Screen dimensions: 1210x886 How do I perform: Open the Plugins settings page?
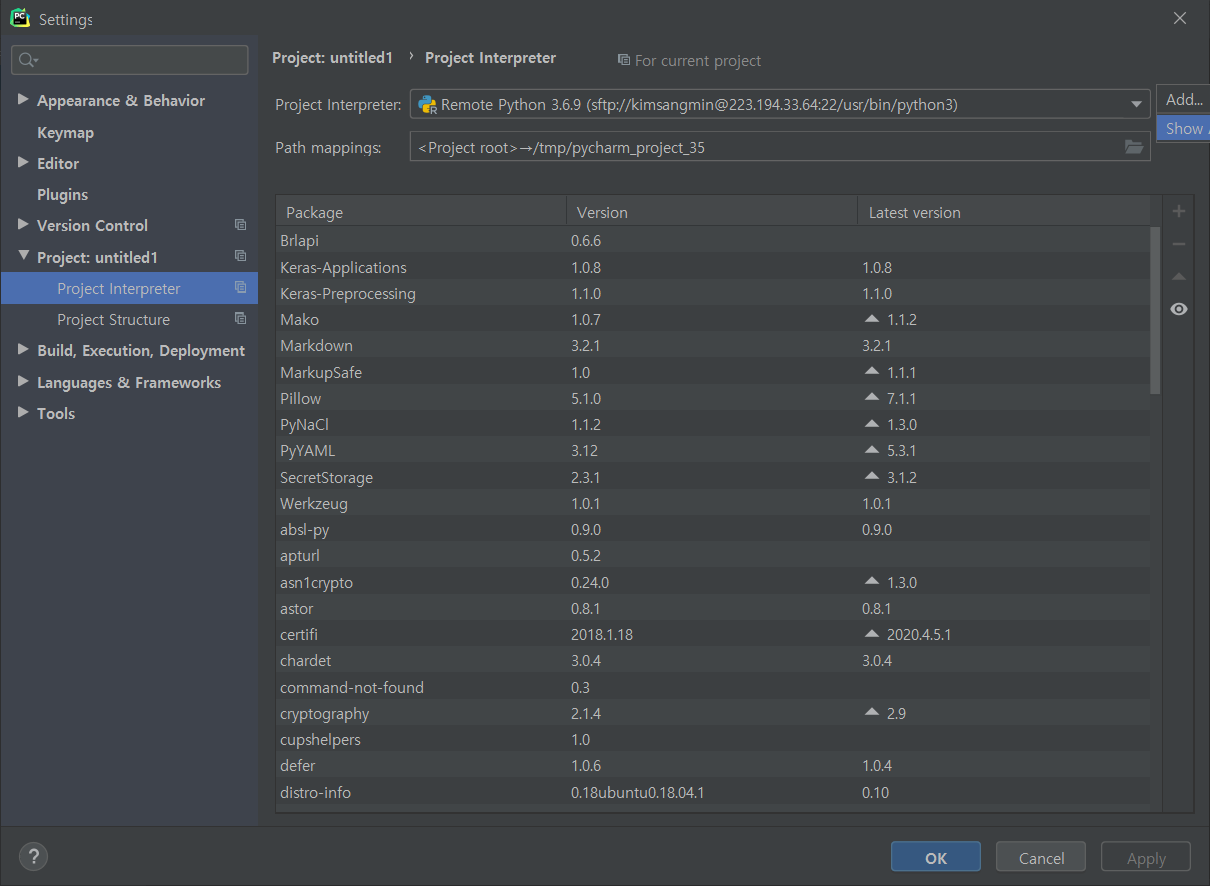coord(62,194)
